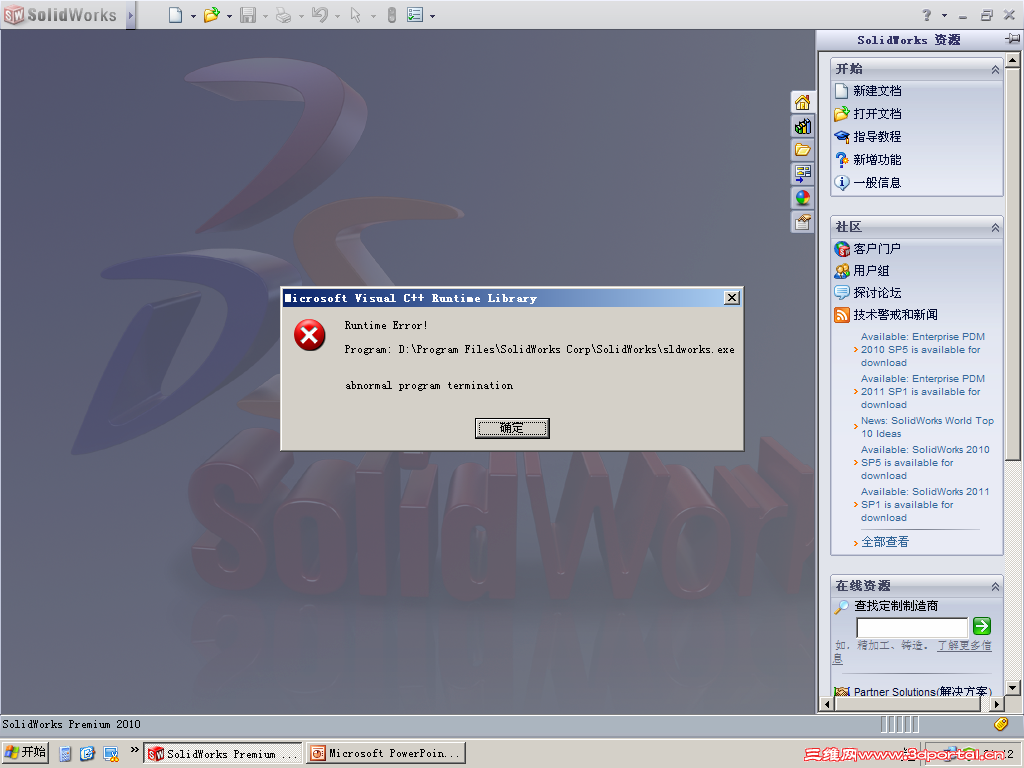Open the Custom Properties tab icon
1024x768 pixels.
(803, 222)
